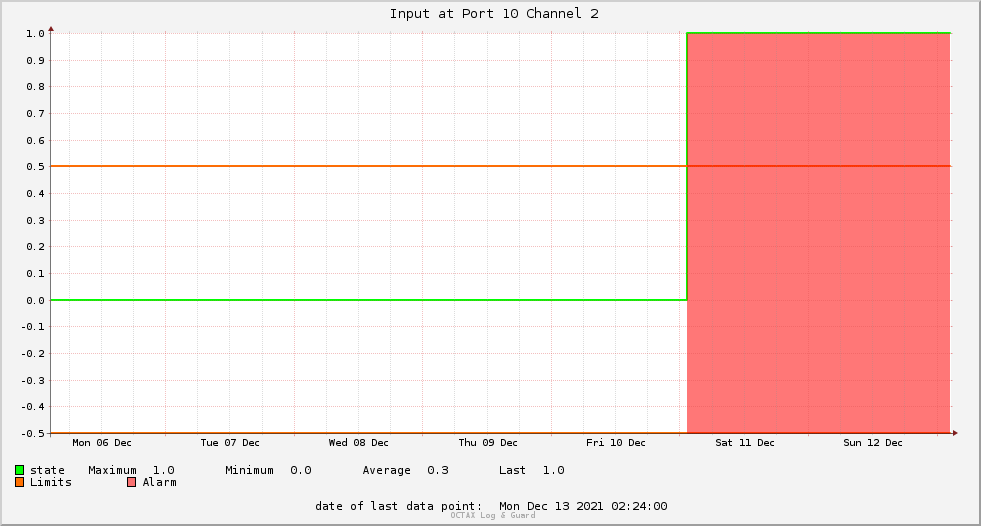Click the red Alarm legend swatch
The width and height of the screenshot is (981, 526).
pos(131,482)
